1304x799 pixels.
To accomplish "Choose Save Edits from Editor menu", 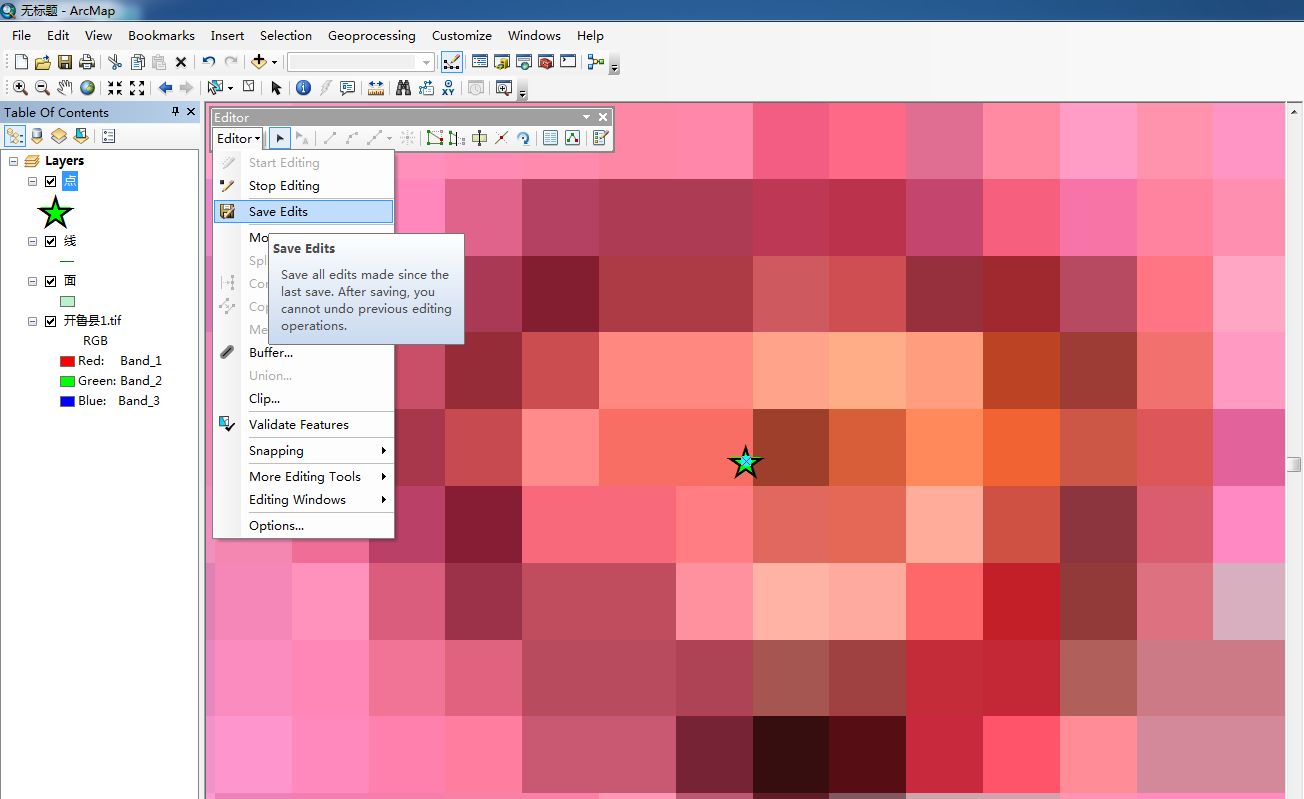I will coord(304,212).
